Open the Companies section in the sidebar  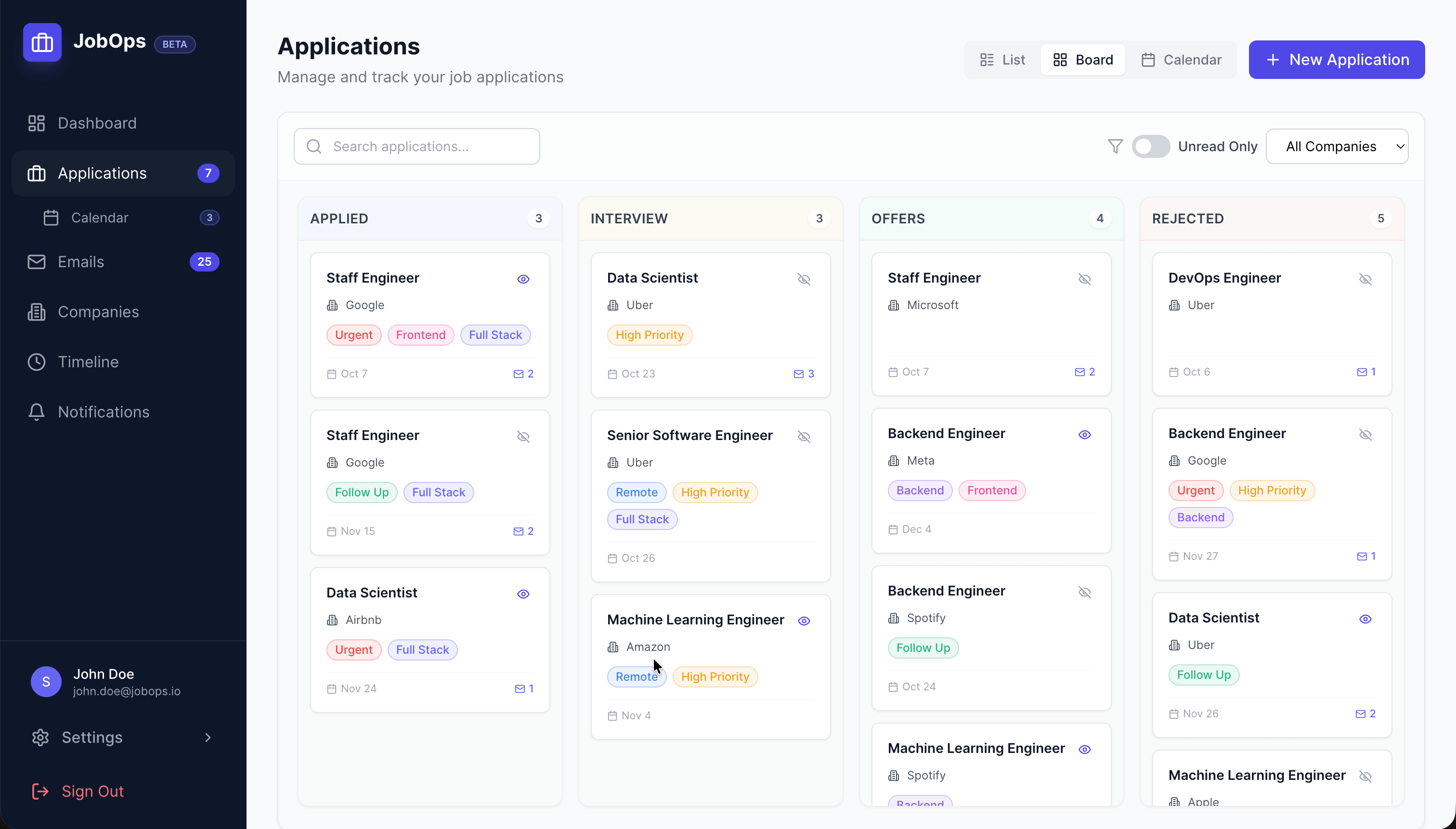coord(98,311)
